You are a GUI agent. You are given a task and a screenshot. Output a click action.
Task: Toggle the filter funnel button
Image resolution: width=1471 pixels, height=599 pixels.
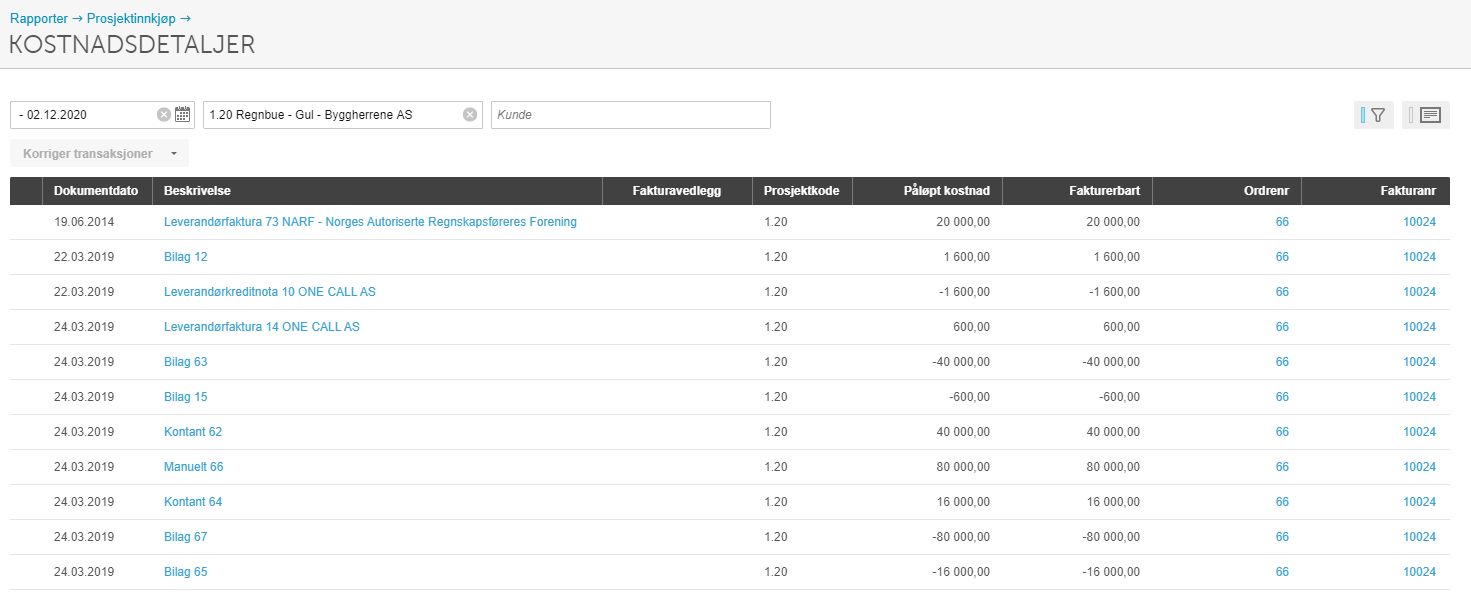point(1373,115)
